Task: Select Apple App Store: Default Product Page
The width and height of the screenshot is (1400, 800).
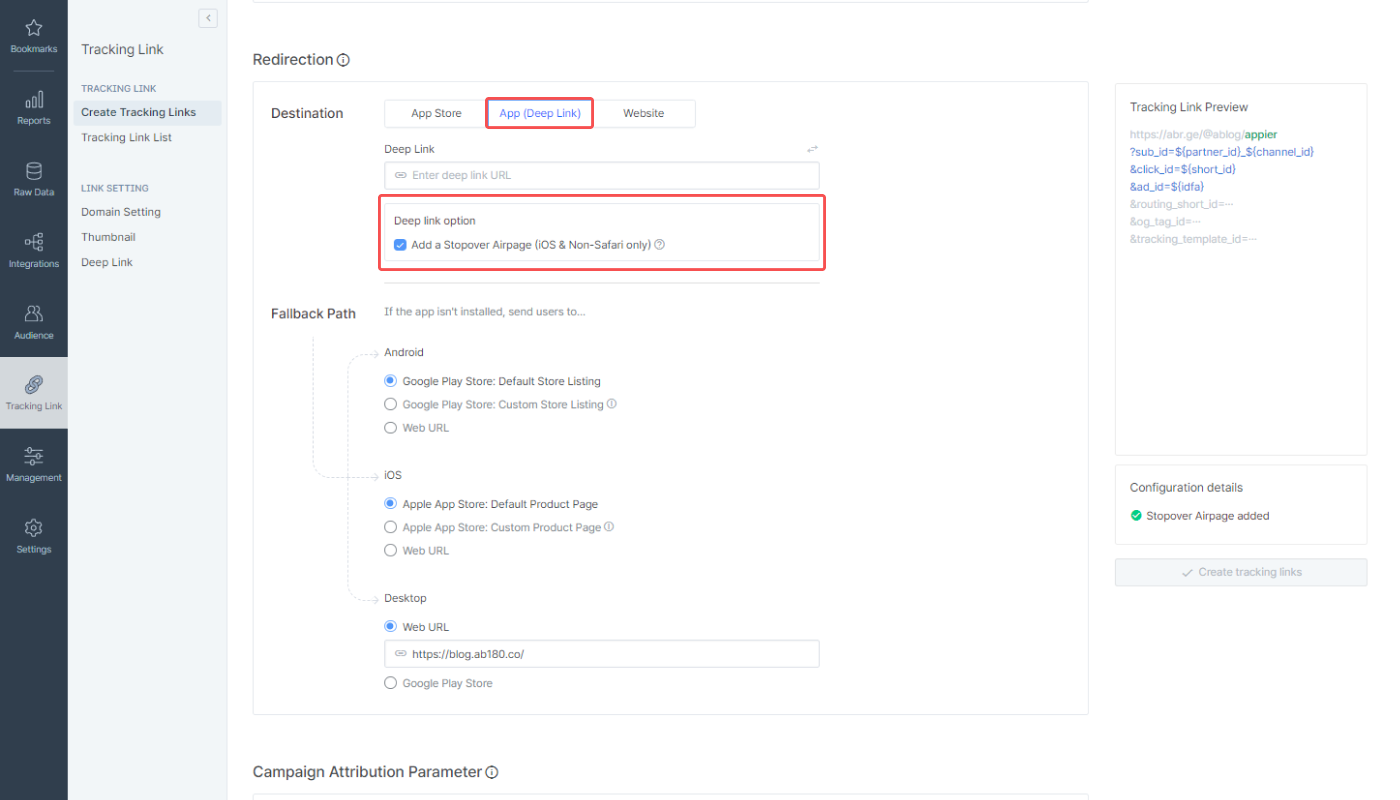Action: 391,504
